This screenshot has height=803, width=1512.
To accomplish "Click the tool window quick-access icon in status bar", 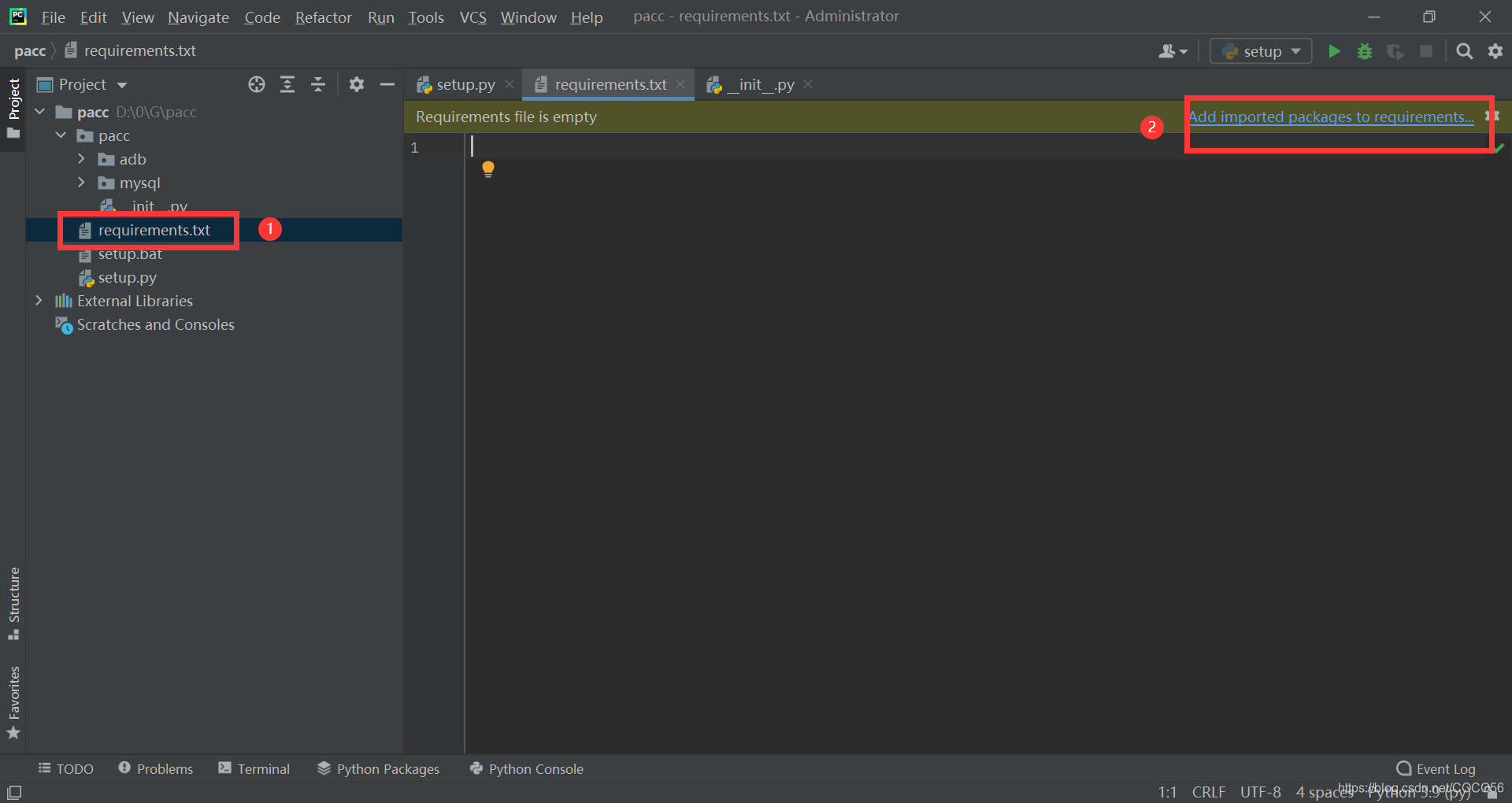I will pyautogui.click(x=14, y=792).
